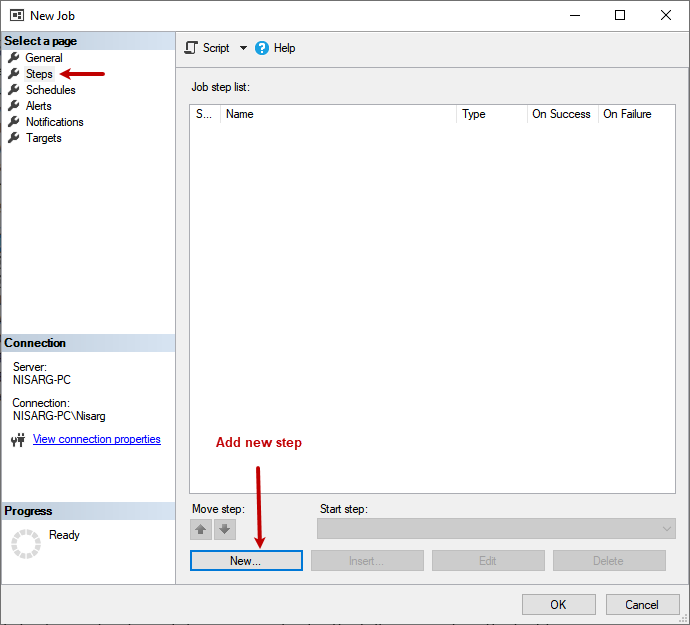
Task: Go to the Schedules page
Action: coord(51,90)
